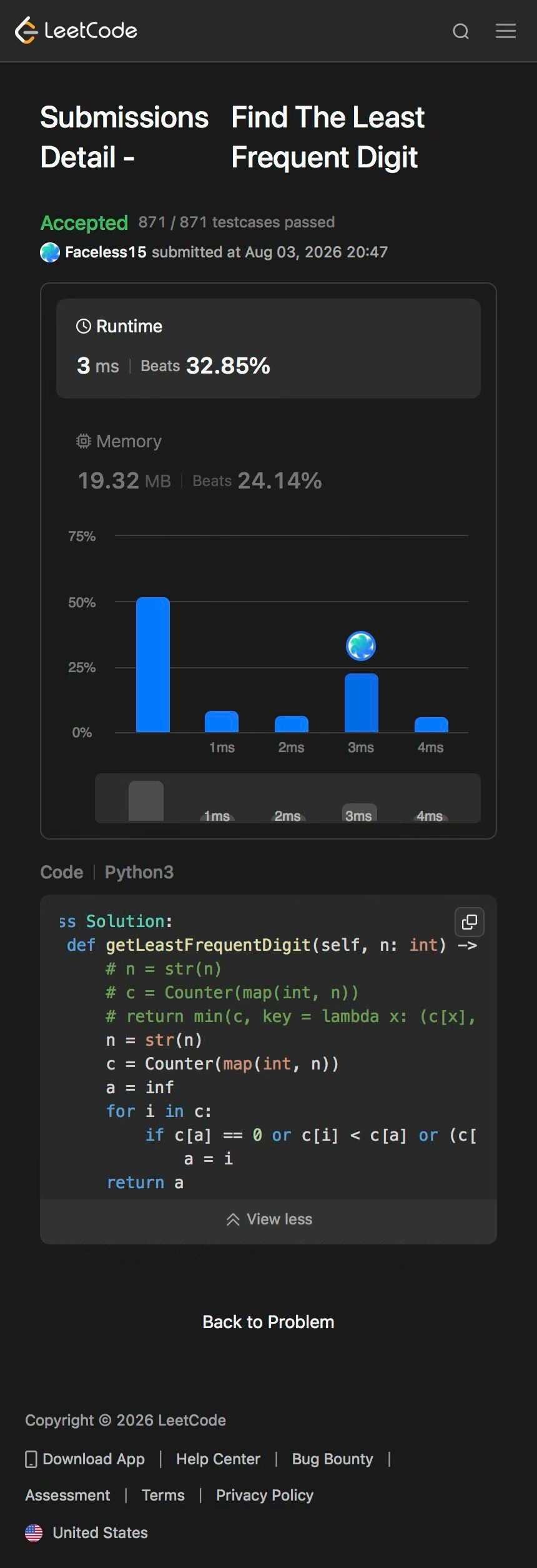Screen dimensions: 537x1568
Task: Click the LeetCode logo
Action: pos(76,30)
